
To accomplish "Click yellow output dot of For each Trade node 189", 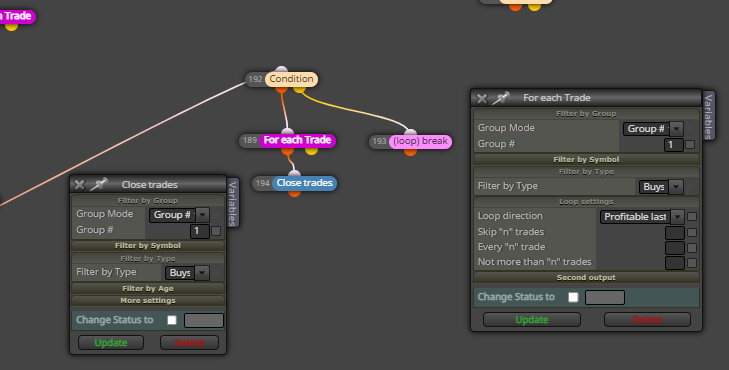I will tap(311, 150).
